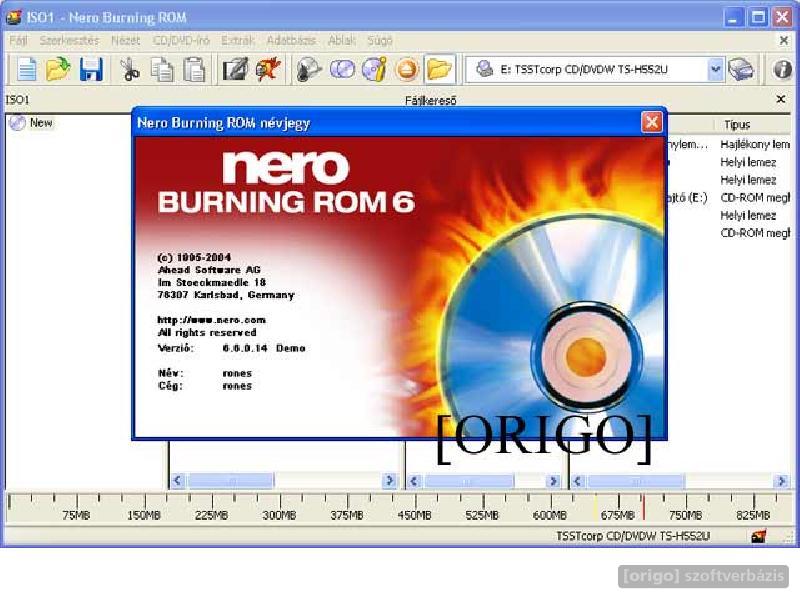
Task: Click the 300MB mark on the capacity ruler
Action: tap(279, 515)
